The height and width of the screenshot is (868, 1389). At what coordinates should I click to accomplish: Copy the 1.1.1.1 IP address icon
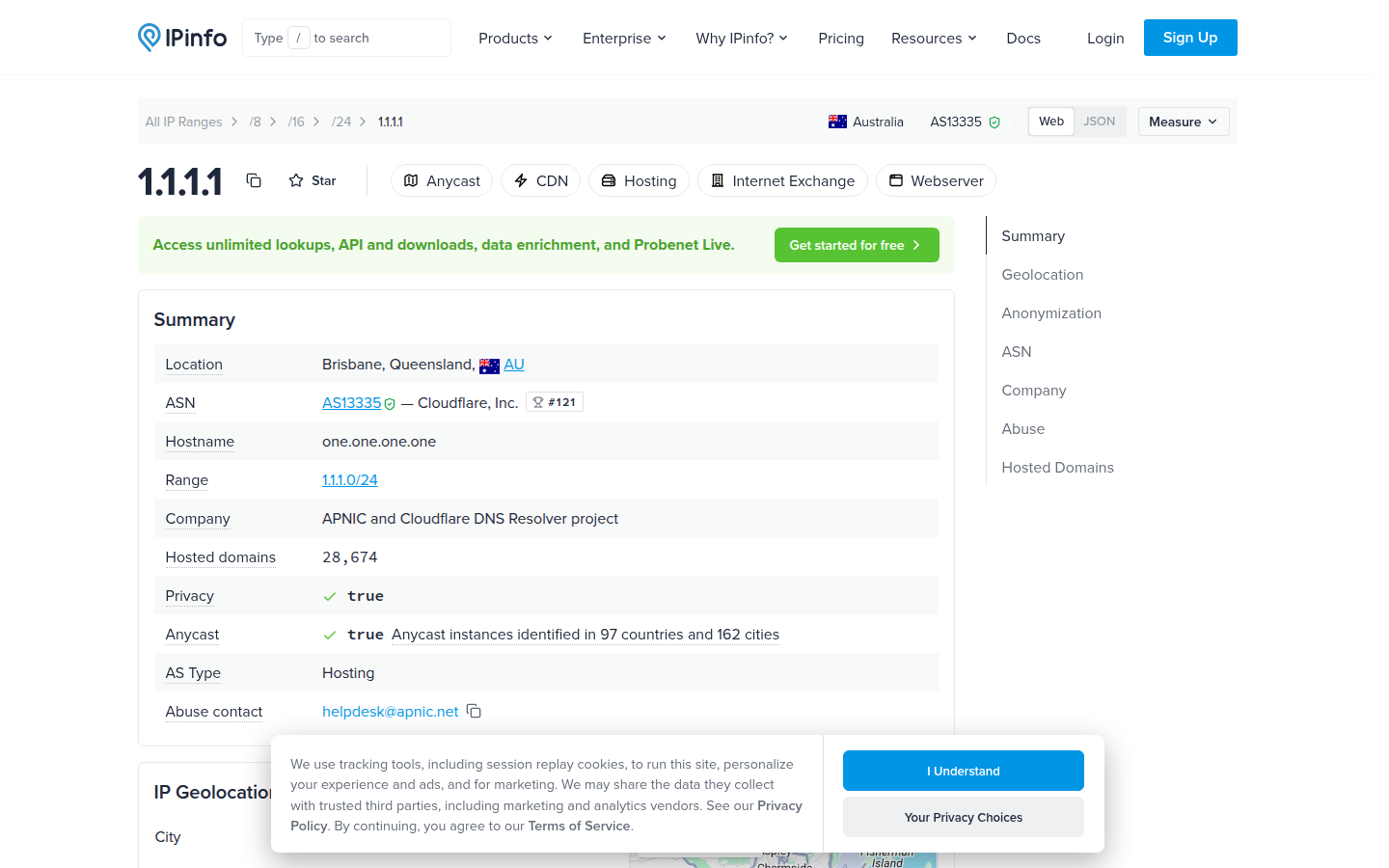[x=254, y=180]
